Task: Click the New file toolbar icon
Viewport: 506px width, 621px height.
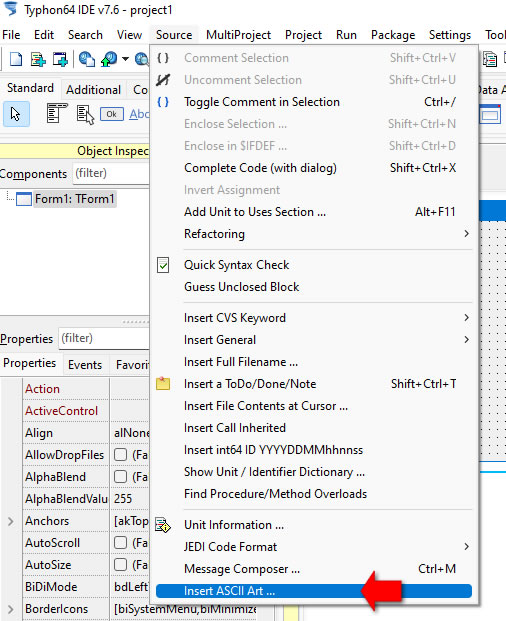Action: tap(16, 59)
